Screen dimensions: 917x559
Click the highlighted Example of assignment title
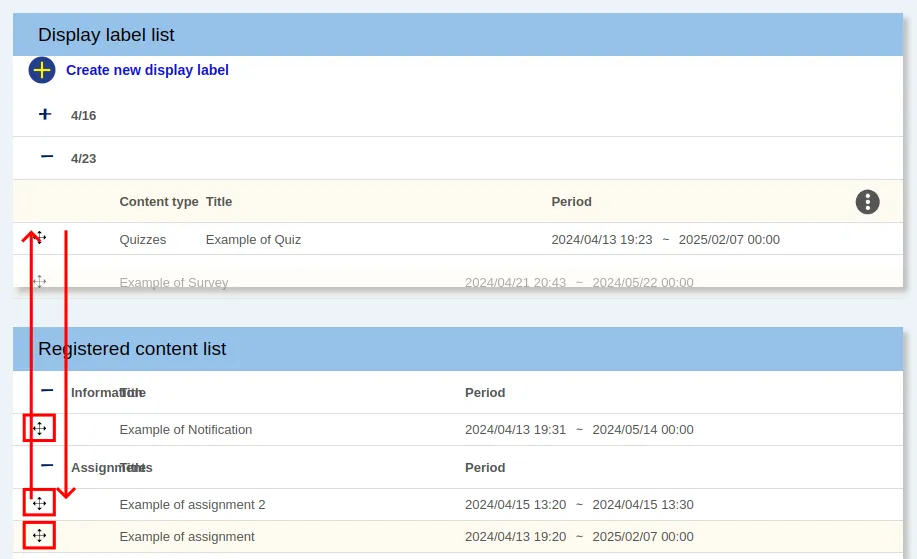click(186, 537)
